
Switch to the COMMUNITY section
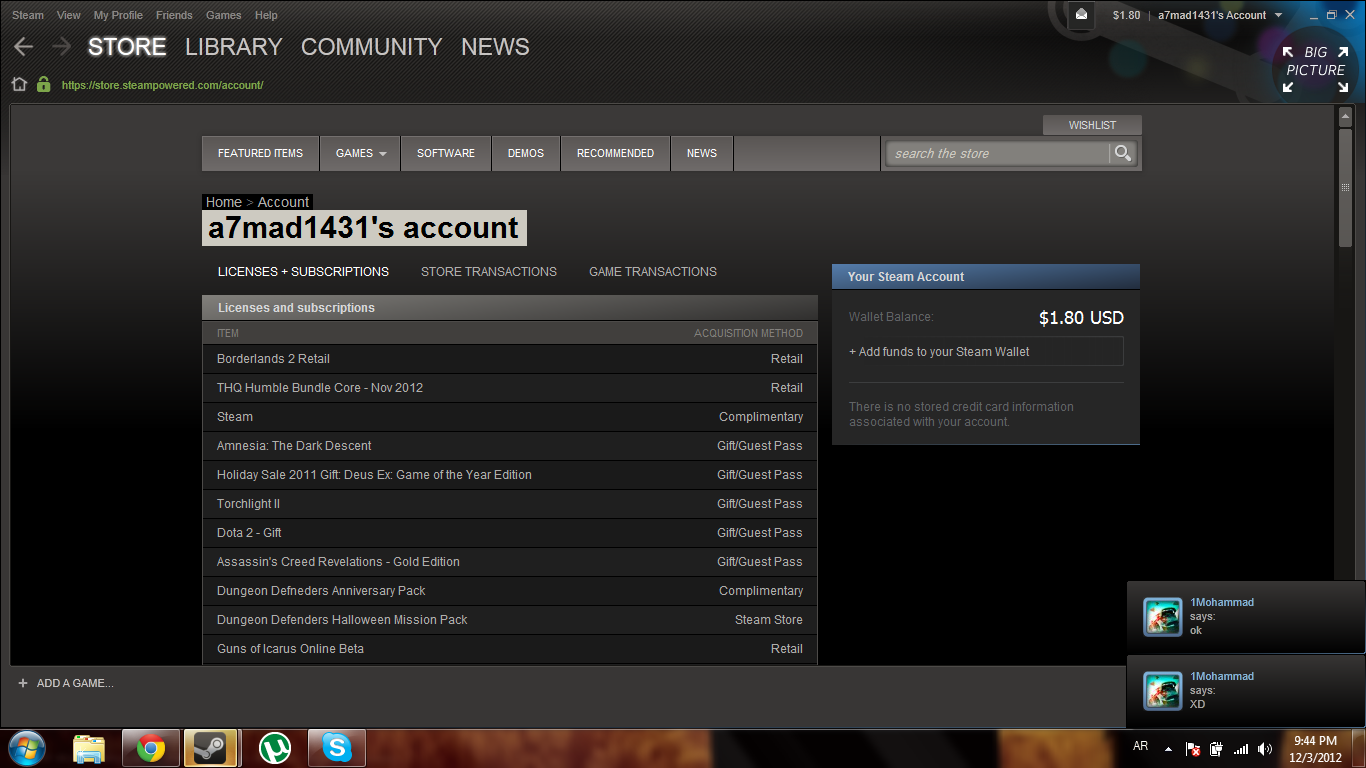(371, 47)
